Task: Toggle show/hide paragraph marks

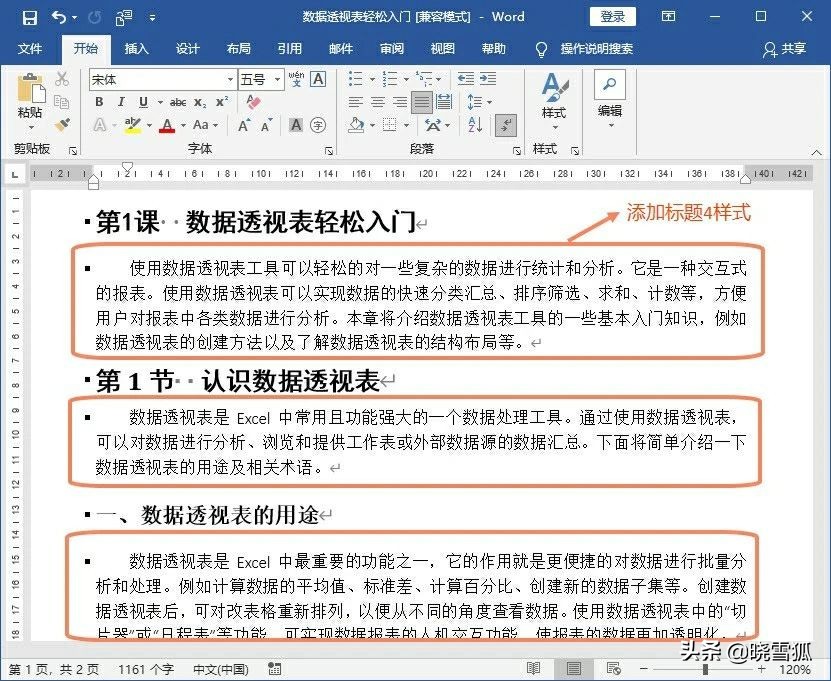Action: click(x=504, y=123)
